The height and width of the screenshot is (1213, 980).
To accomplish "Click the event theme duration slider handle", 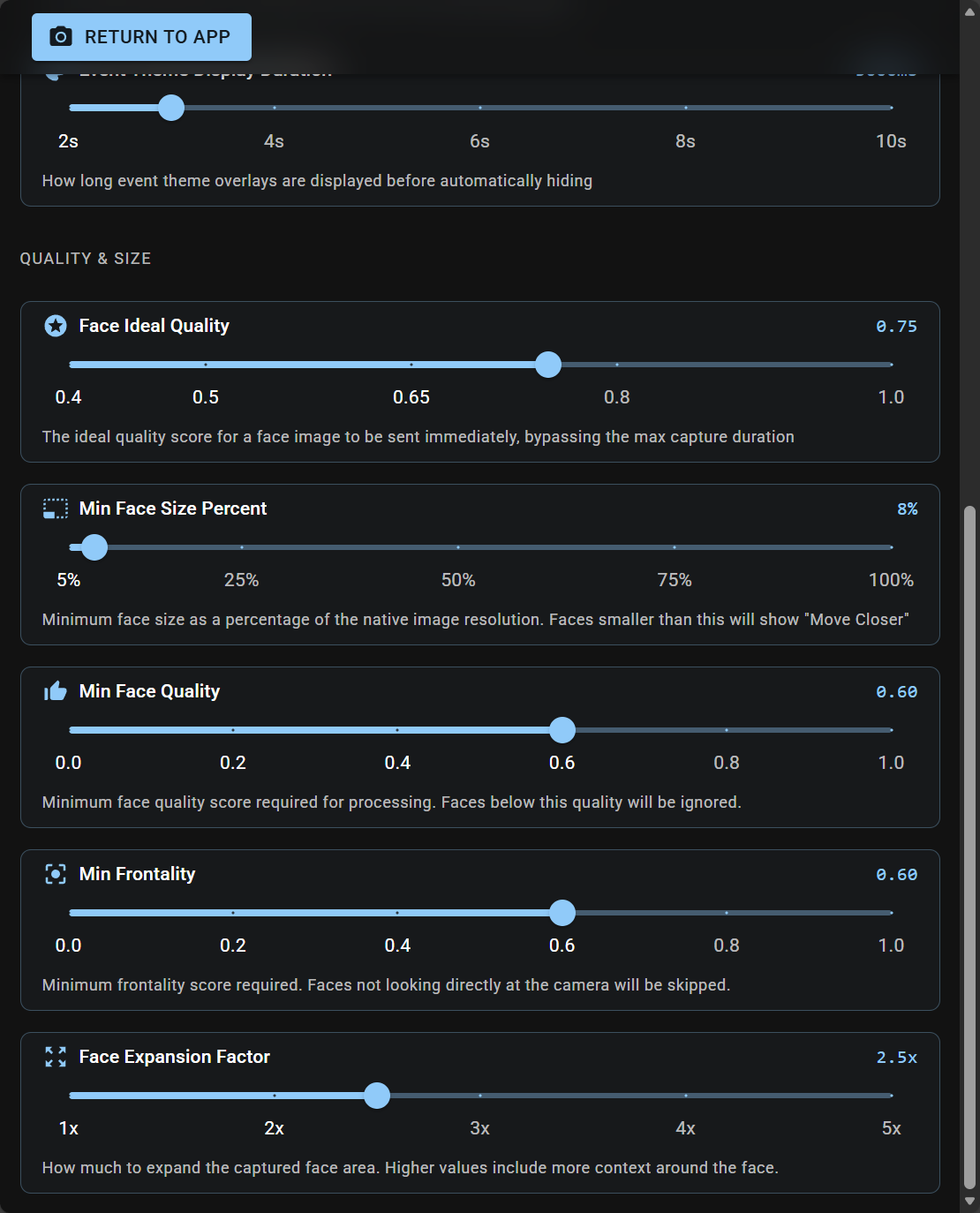I will click(x=171, y=108).
